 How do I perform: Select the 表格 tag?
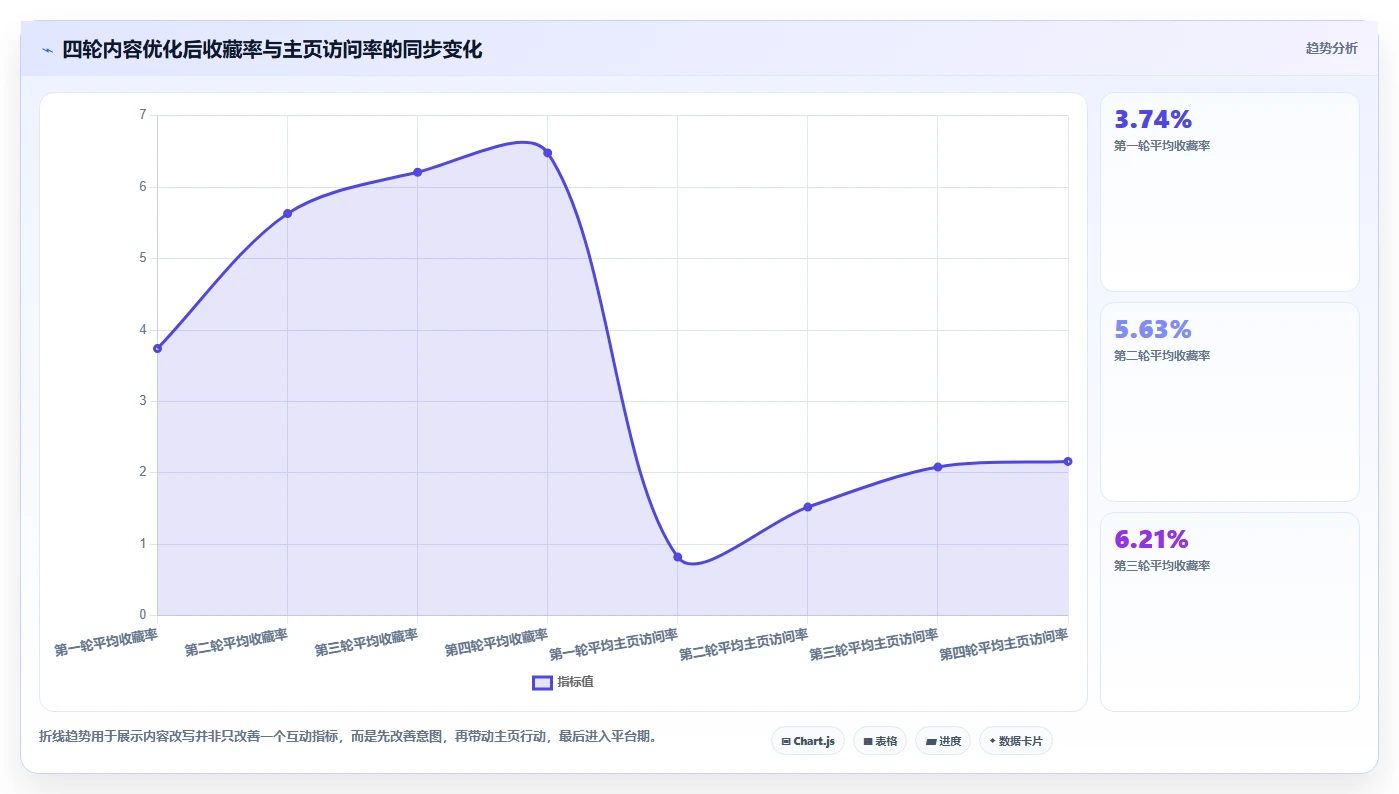click(x=880, y=741)
